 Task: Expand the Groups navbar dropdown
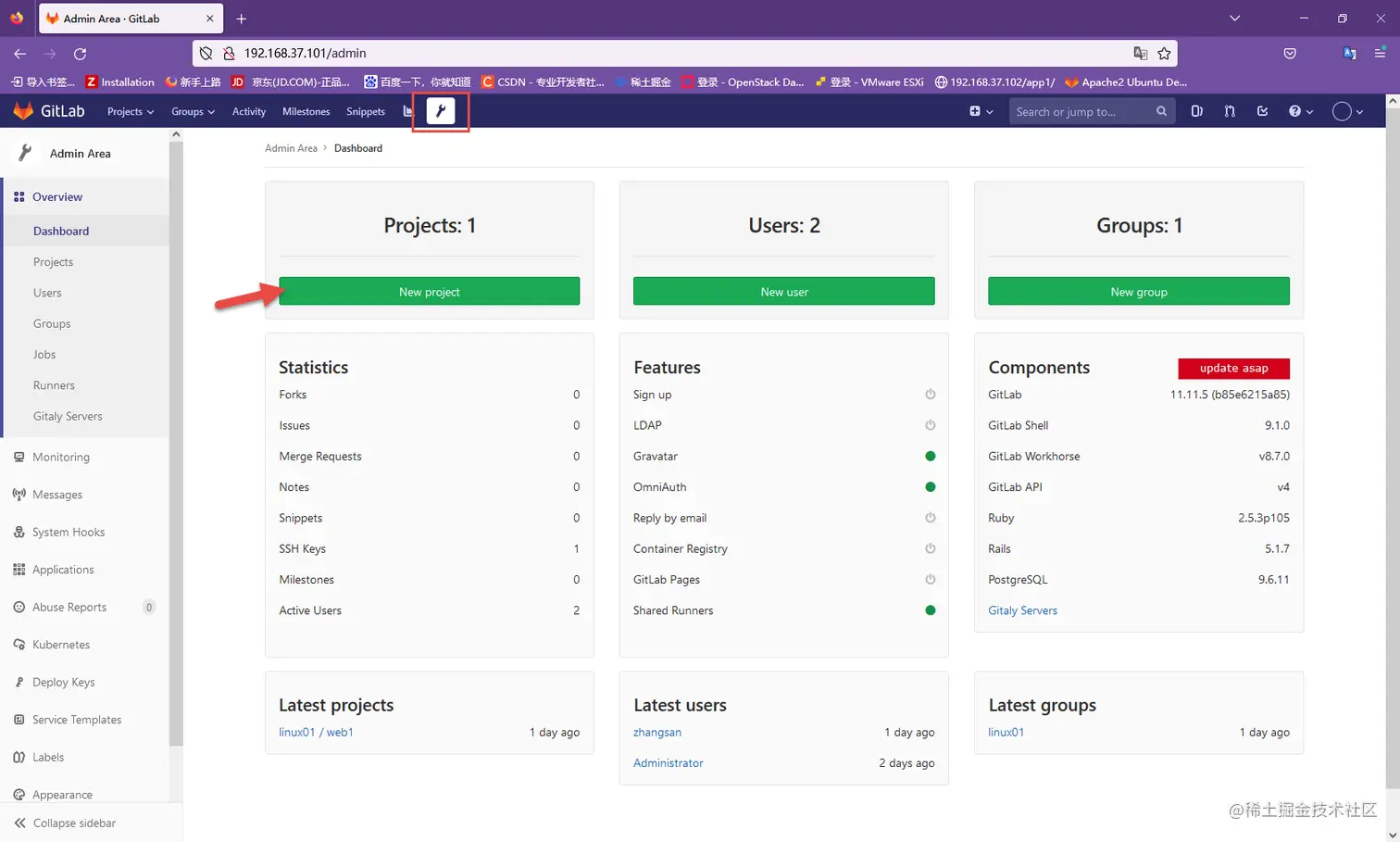(193, 111)
